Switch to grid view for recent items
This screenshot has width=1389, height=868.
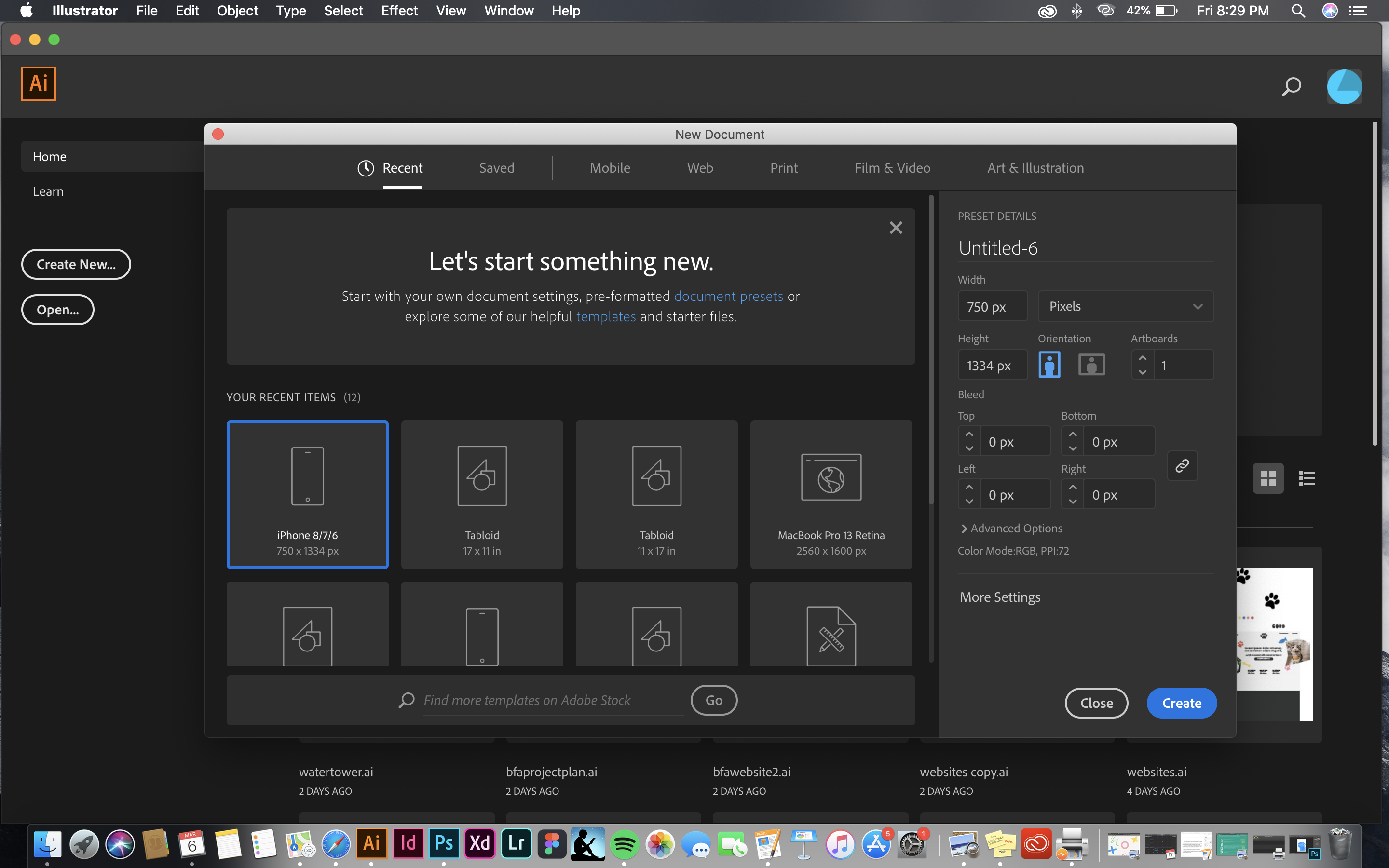pyautogui.click(x=1268, y=478)
